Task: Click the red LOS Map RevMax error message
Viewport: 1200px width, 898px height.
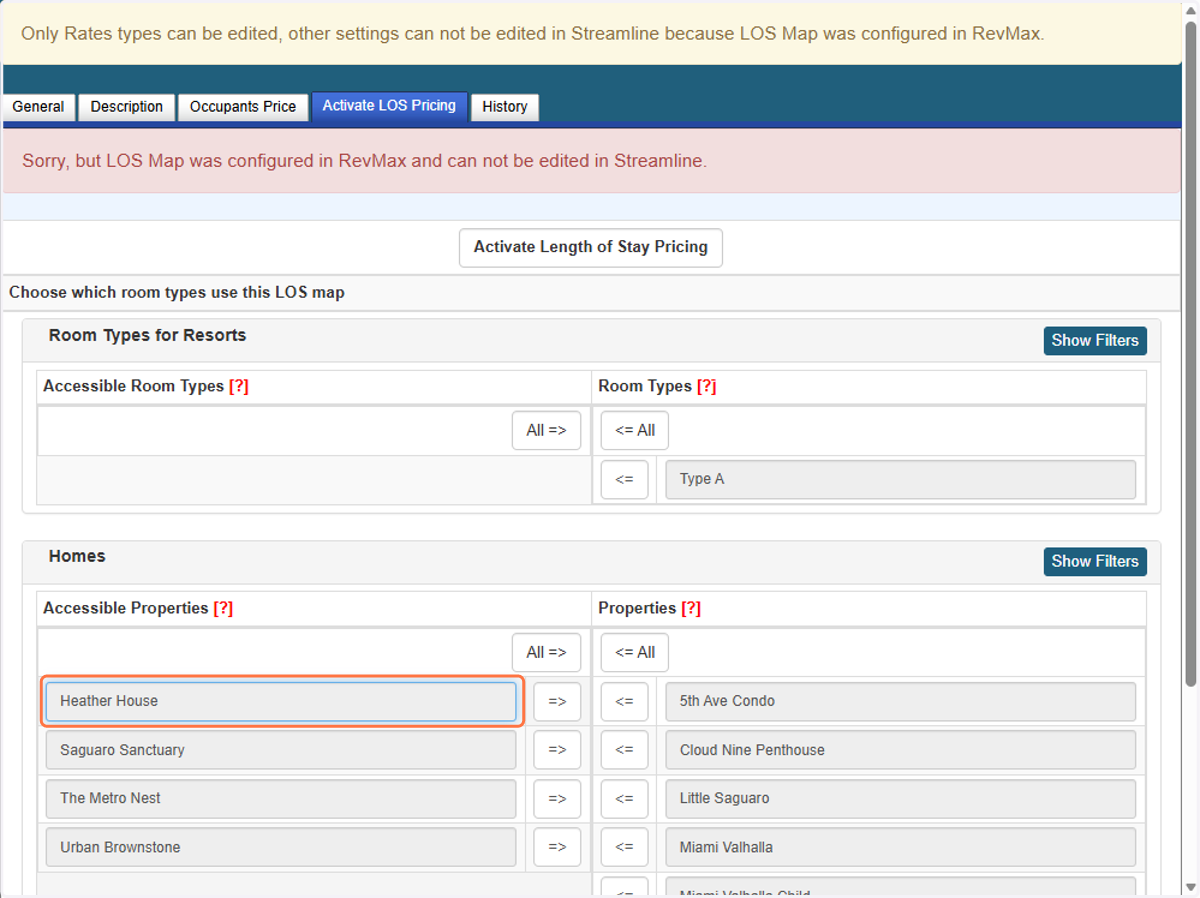Action: click(x=364, y=160)
